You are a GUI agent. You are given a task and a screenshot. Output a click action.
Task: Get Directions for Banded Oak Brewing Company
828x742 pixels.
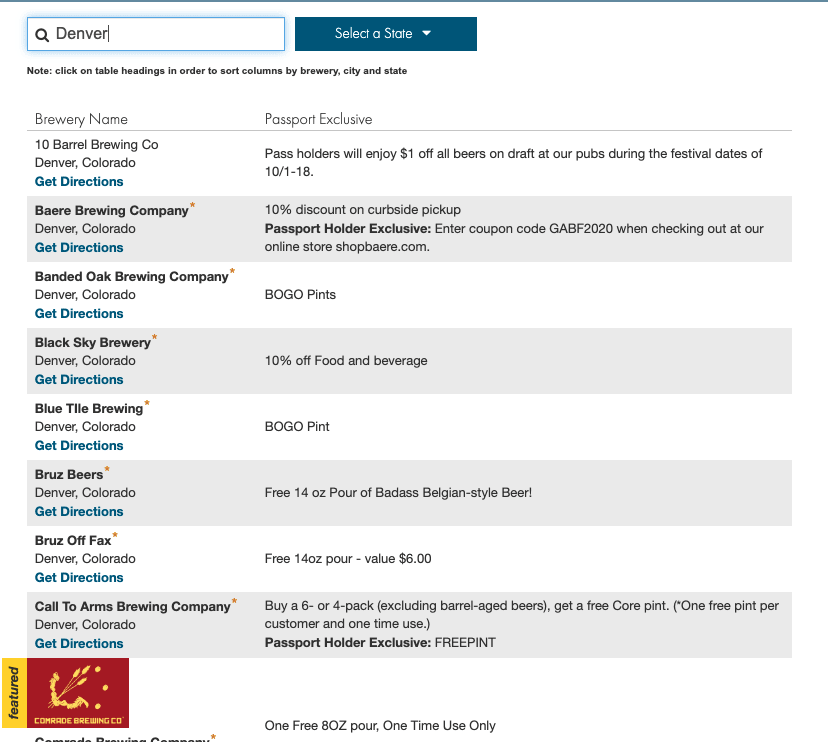click(x=79, y=313)
